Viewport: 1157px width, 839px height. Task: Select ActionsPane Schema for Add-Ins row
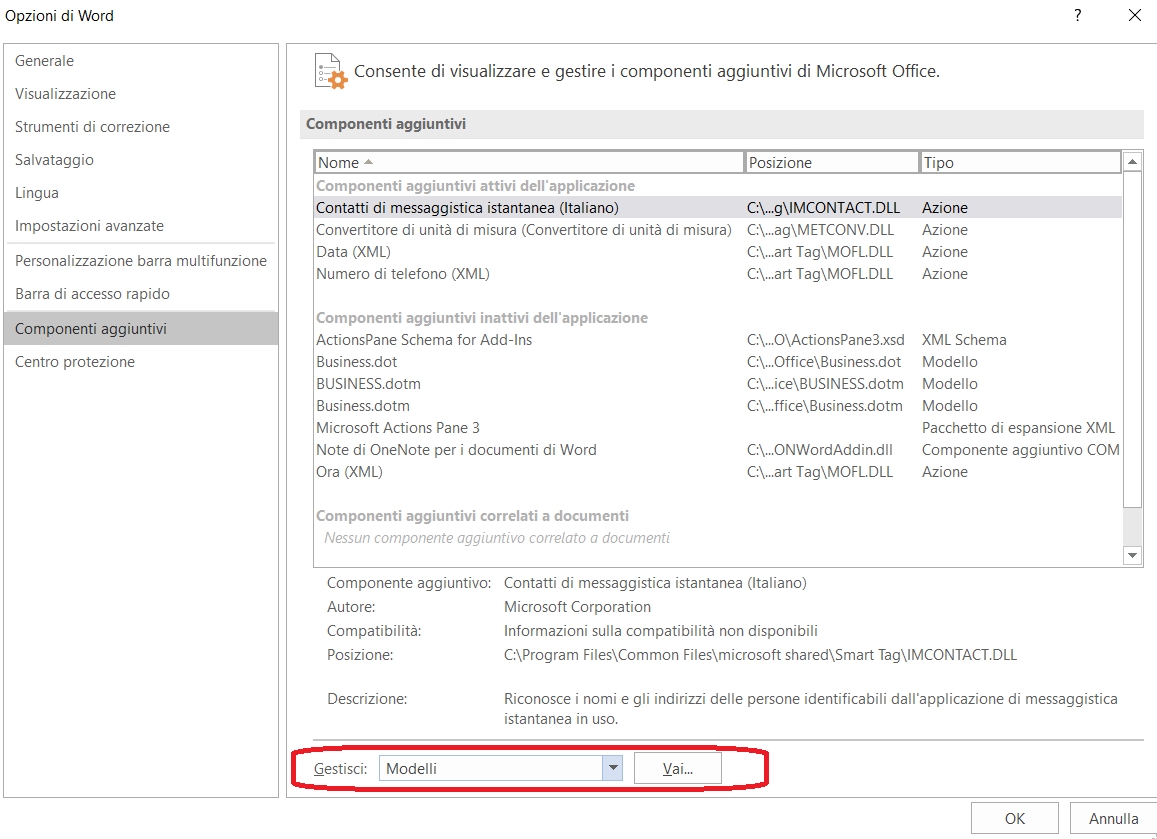(x=717, y=339)
